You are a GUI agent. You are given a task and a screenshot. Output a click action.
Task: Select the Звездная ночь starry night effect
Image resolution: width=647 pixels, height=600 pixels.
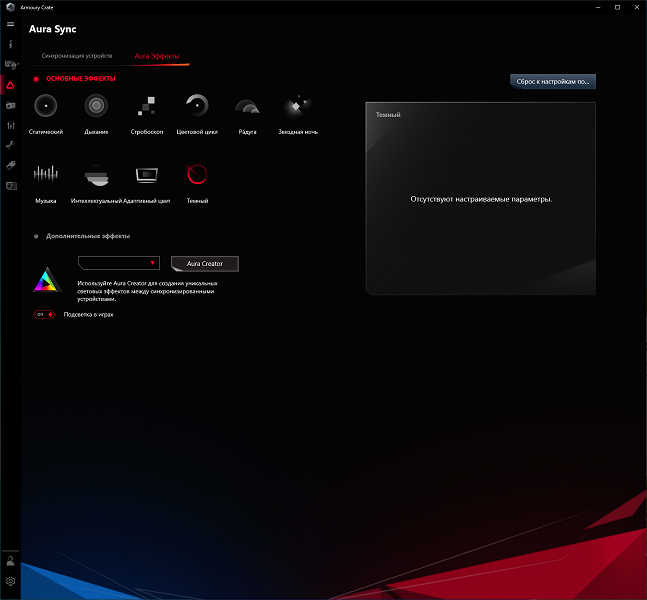(298, 106)
